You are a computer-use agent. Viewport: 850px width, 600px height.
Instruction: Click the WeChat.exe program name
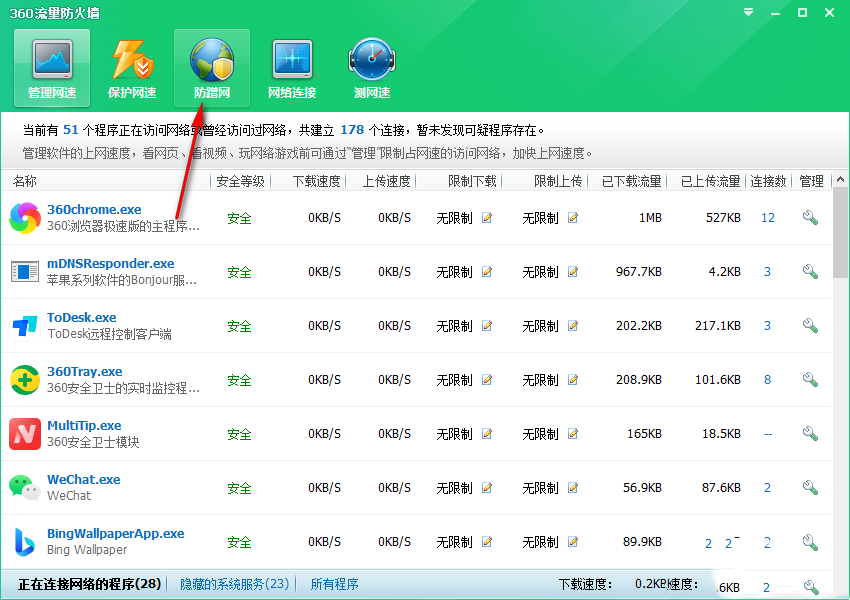point(84,479)
